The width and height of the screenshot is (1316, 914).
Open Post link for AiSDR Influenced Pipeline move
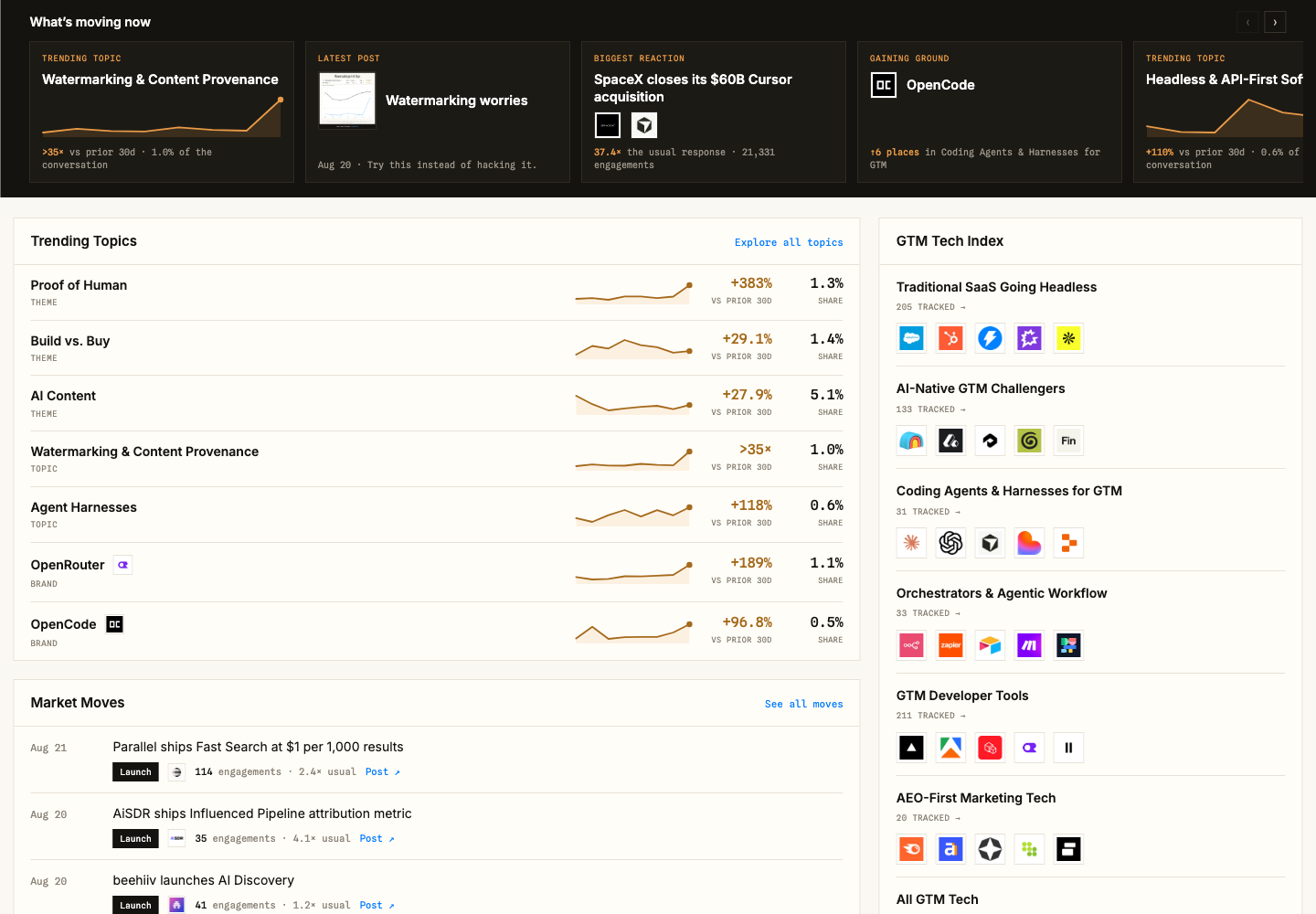(377, 838)
